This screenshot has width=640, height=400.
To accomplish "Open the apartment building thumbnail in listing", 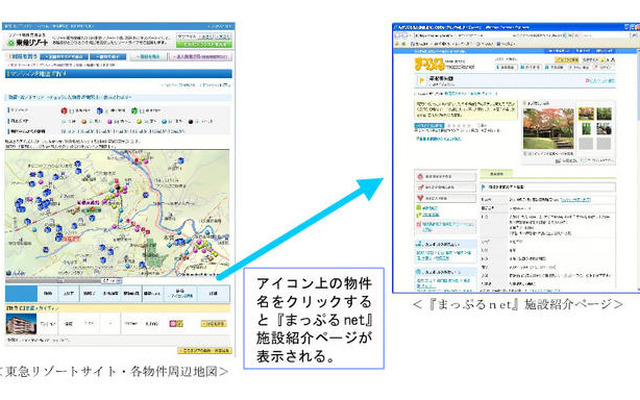I will tap(21, 324).
